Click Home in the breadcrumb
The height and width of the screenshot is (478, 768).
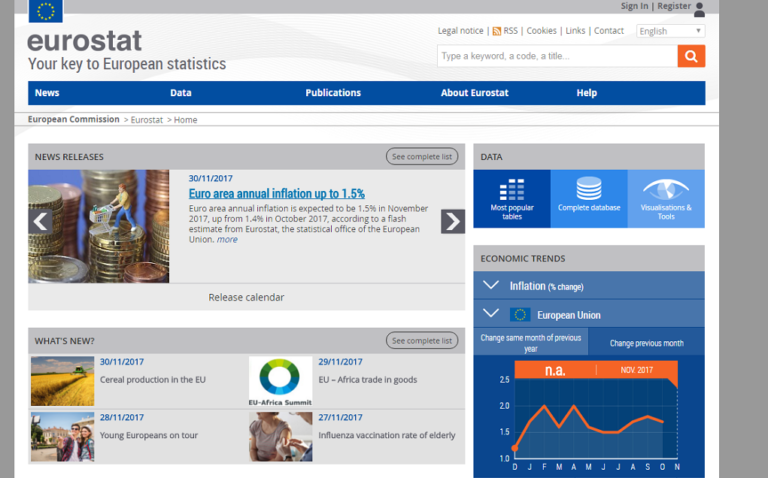click(x=185, y=120)
